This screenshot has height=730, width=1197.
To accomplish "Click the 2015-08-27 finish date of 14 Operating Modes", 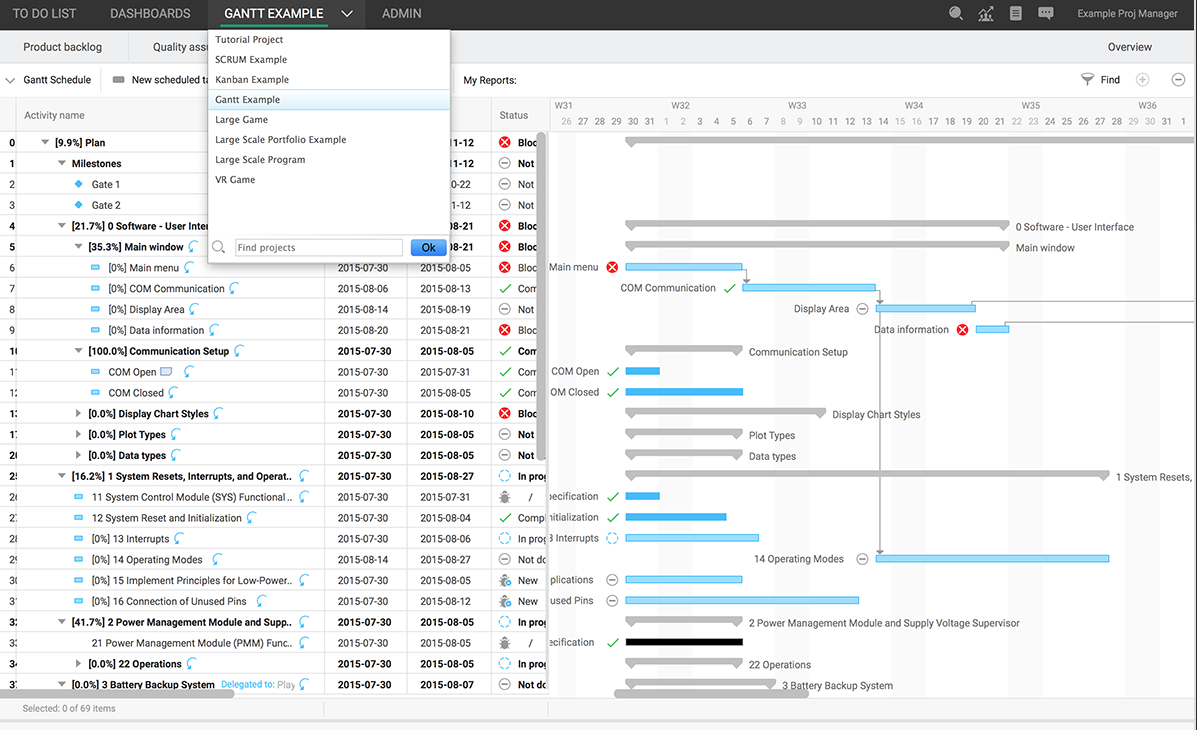I will point(447,560).
